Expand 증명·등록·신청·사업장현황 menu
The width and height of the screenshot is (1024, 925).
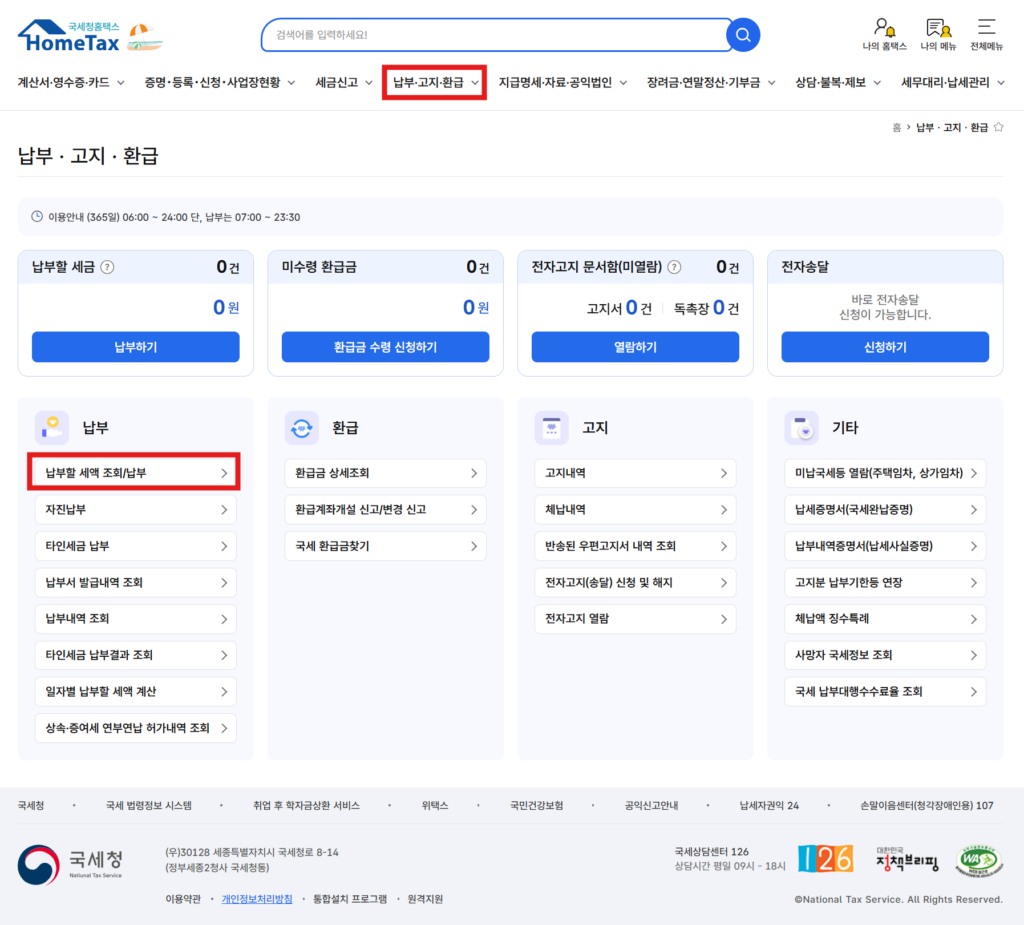(x=219, y=83)
